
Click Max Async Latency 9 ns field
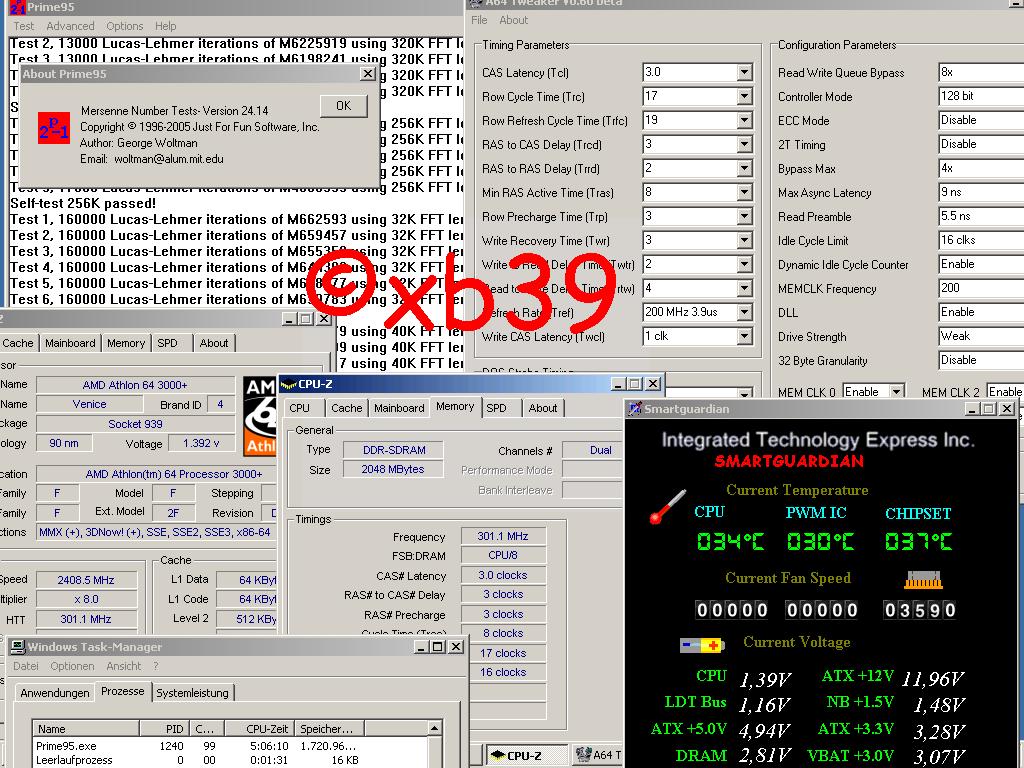click(981, 192)
